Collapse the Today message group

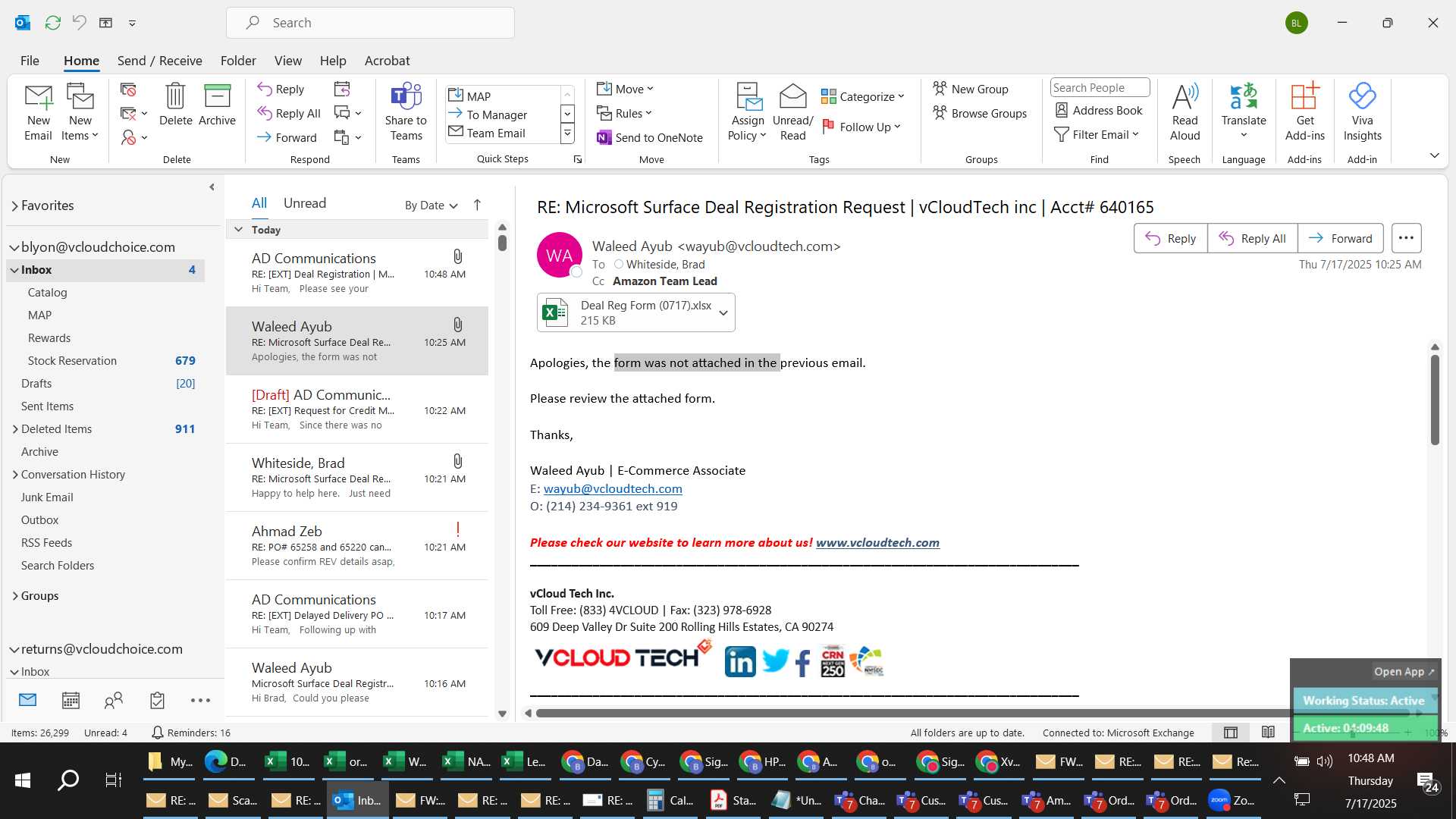238,230
